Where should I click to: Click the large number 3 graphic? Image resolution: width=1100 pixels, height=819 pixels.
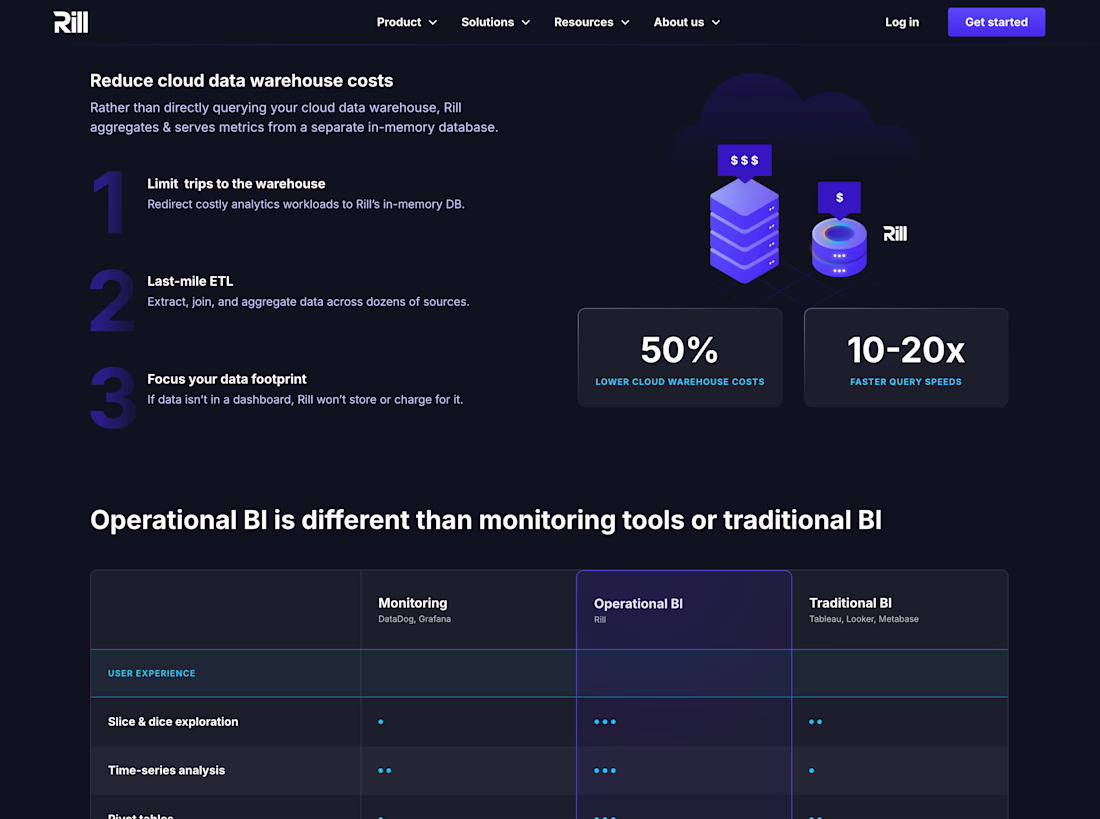coord(113,397)
